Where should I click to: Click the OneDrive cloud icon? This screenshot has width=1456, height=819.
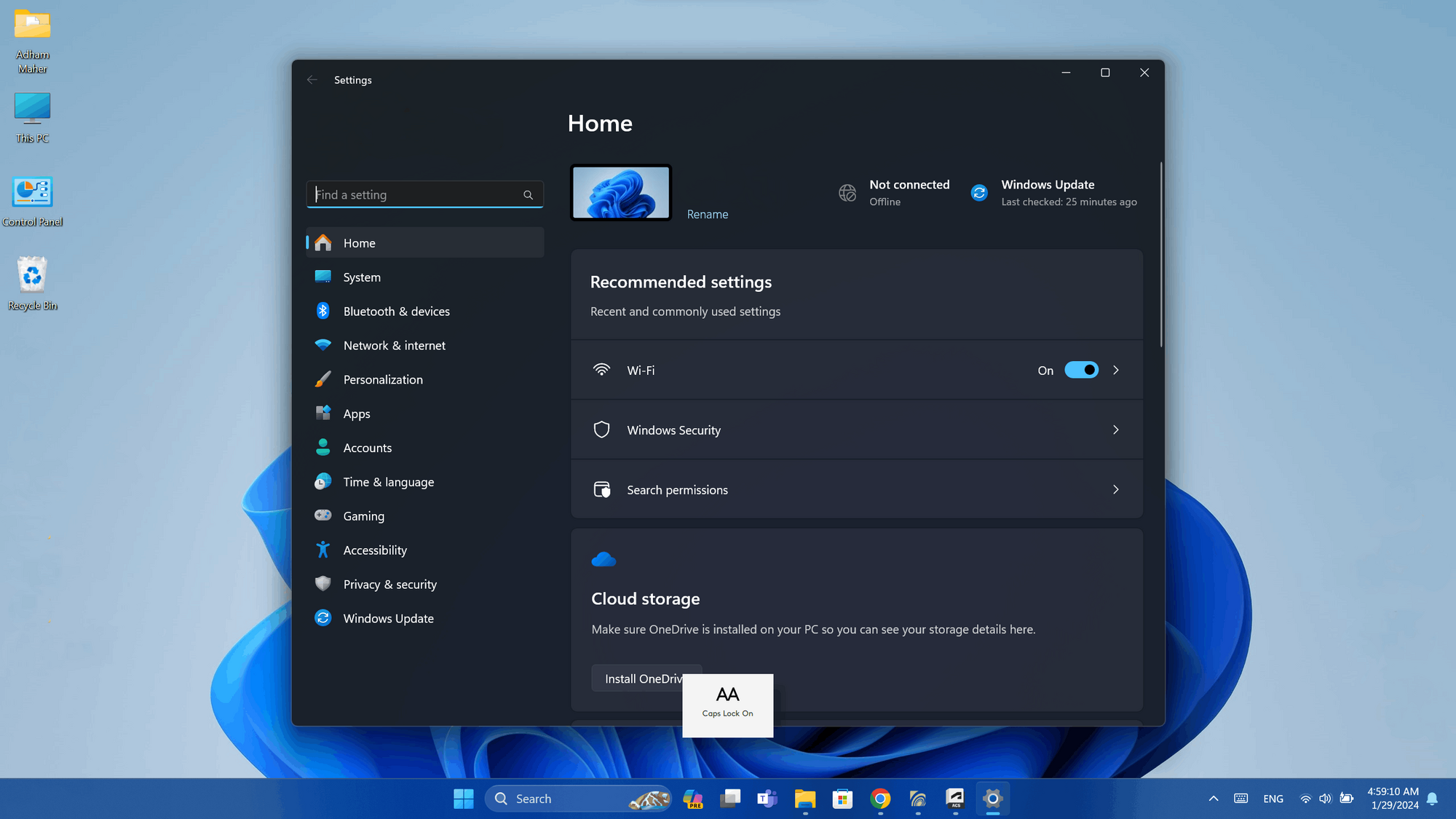[x=604, y=559]
